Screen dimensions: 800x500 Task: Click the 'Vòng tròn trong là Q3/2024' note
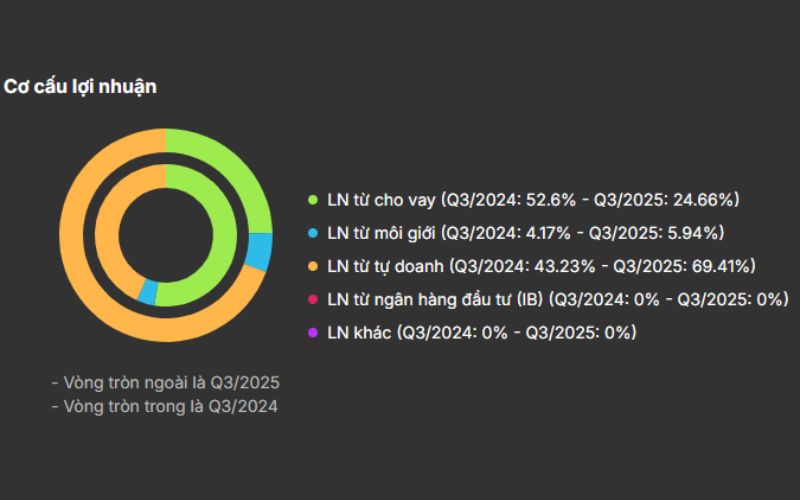[164, 406]
